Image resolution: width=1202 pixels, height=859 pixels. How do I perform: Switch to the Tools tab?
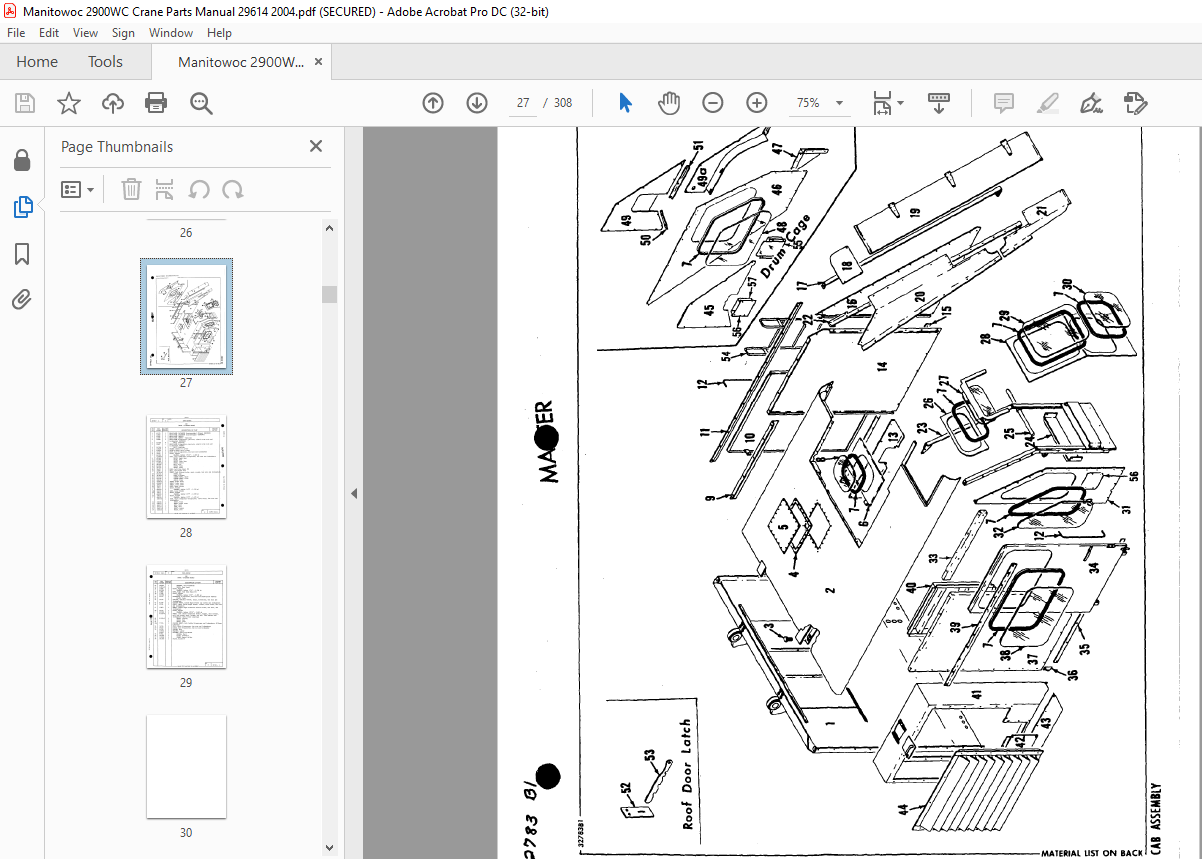(105, 62)
